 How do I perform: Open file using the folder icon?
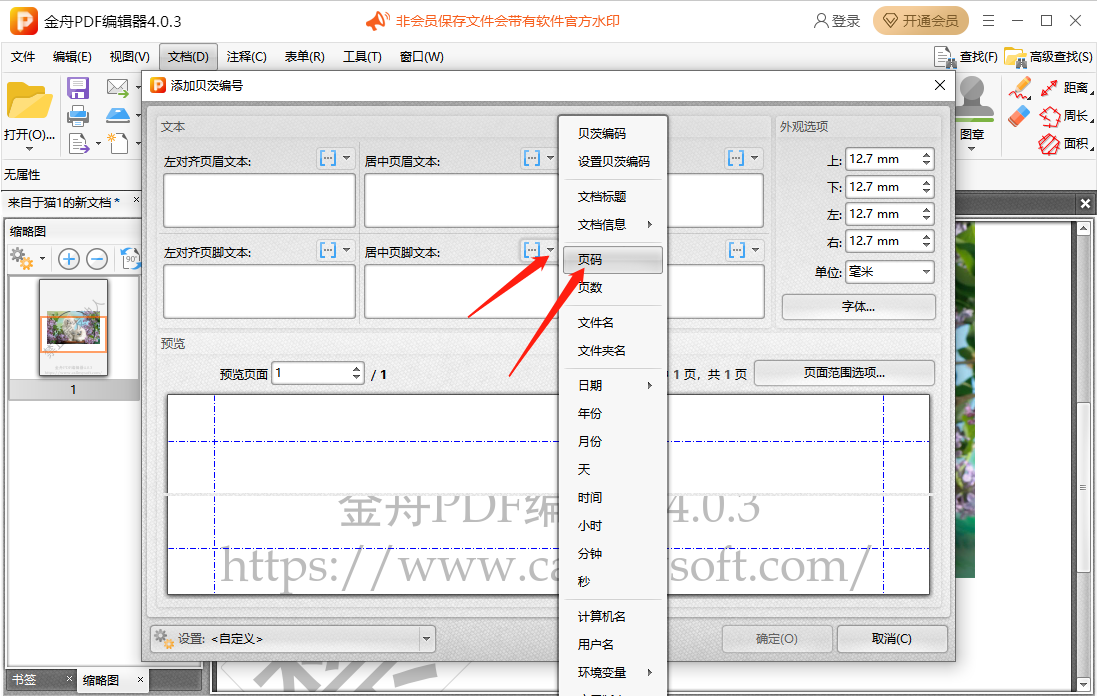pos(29,101)
